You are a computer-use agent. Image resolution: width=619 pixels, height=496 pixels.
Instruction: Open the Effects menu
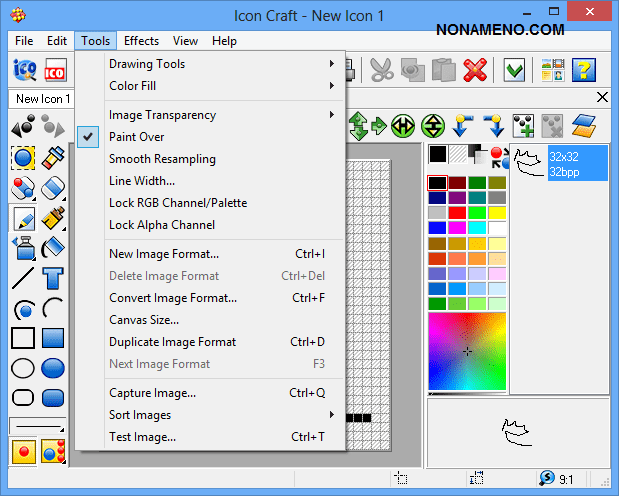point(141,41)
